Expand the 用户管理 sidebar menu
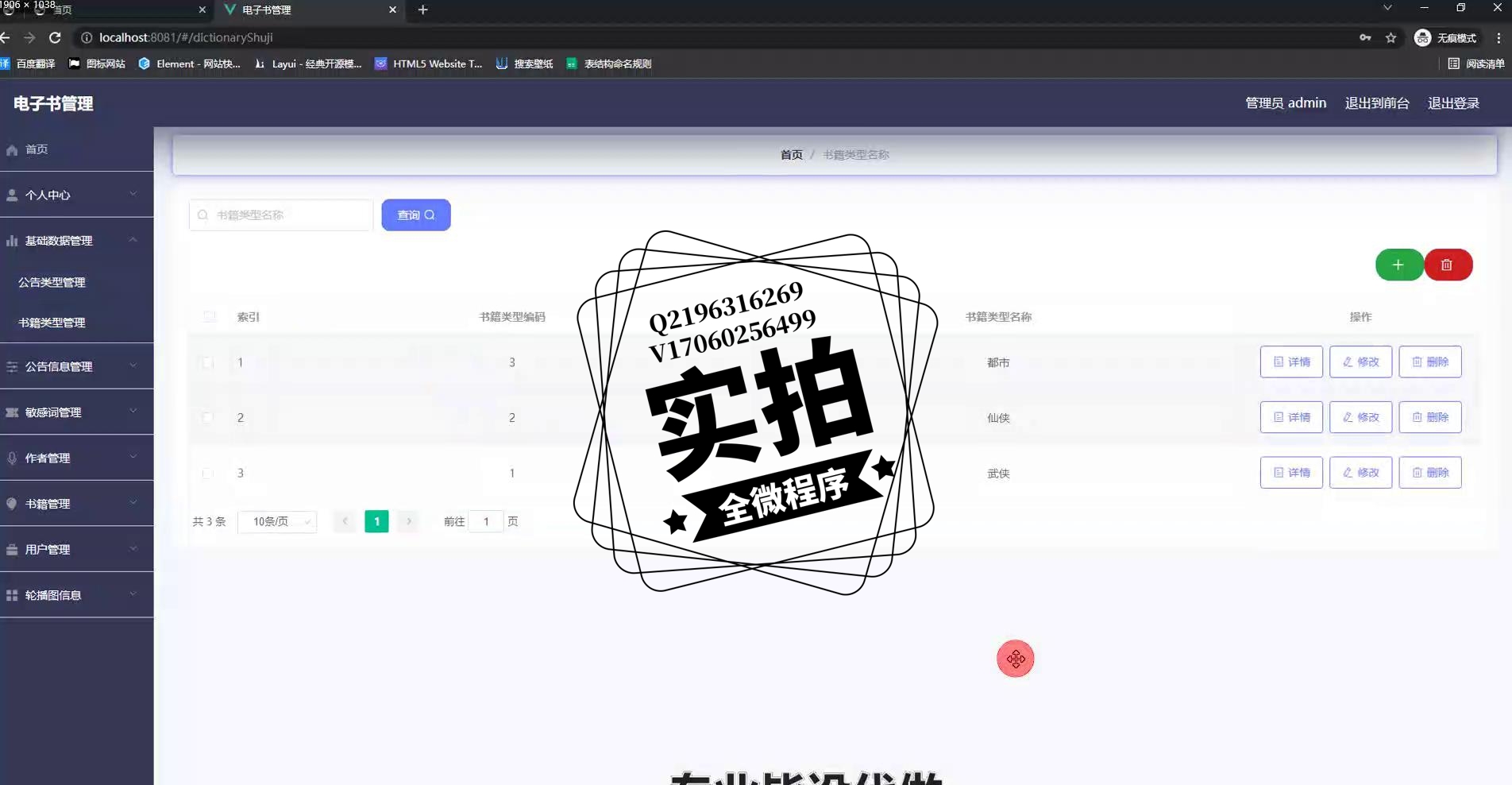1512x785 pixels. pos(76,549)
